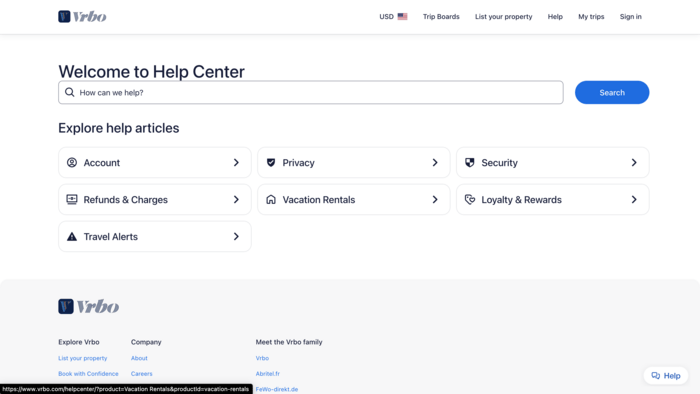Open the Security help topic label

coord(500,163)
